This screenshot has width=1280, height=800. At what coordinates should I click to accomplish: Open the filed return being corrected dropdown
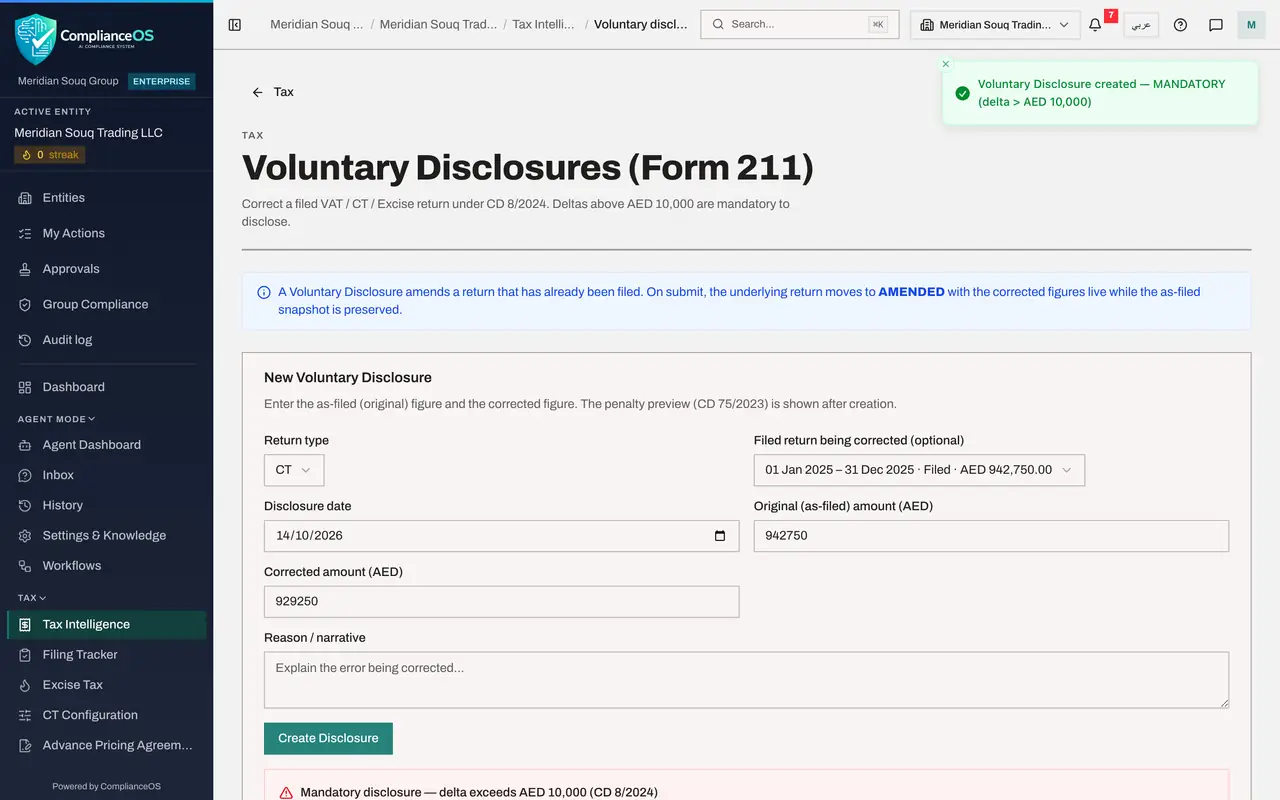click(919, 470)
